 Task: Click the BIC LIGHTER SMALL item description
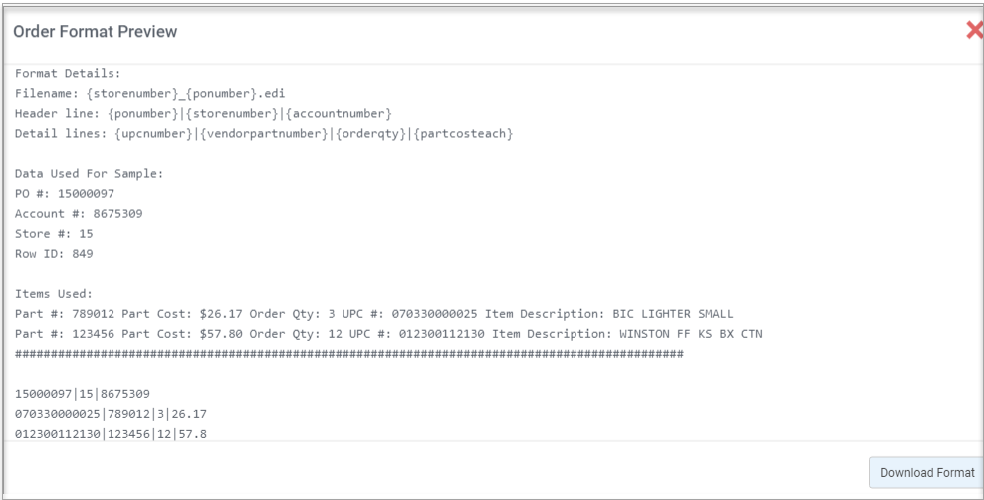[x=673, y=314]
